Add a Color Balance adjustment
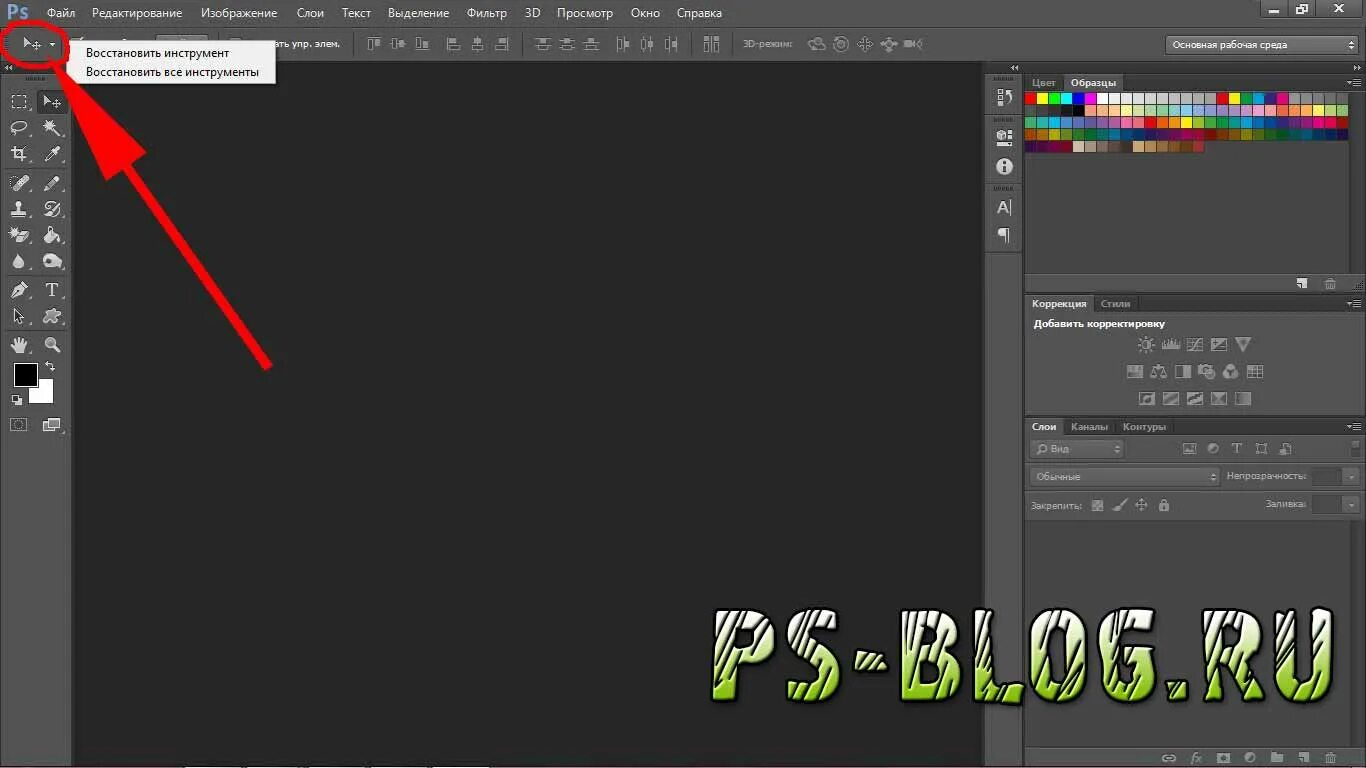The height and width of the screenshot is (768, 1366). pos(1158,371)
